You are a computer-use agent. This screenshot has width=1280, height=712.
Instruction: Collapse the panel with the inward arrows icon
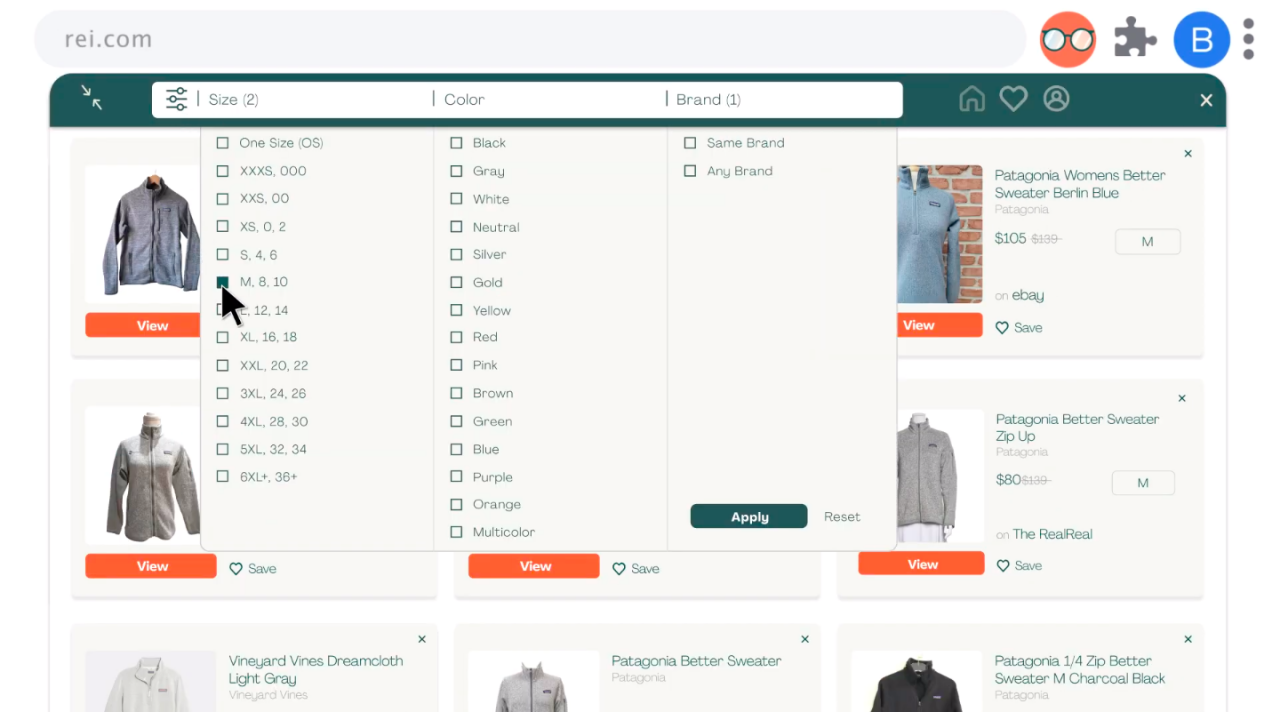tap(92, 97)
